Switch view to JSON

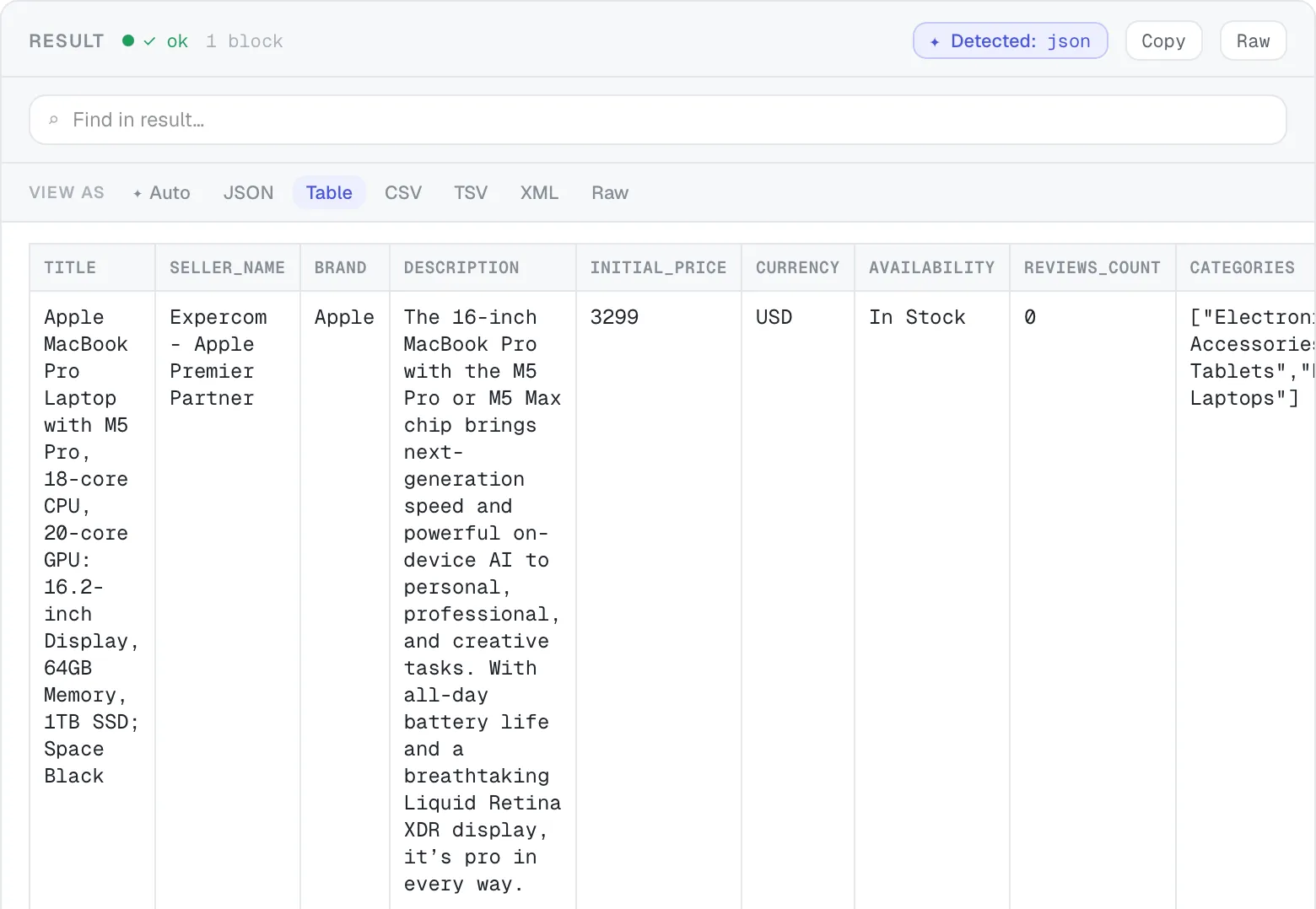(x=248, y=192)
